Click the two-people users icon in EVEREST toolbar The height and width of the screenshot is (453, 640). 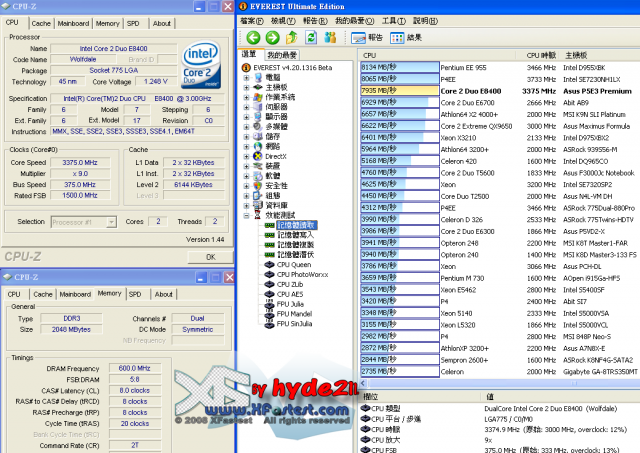pyautogui.click(x=330, y=38)
